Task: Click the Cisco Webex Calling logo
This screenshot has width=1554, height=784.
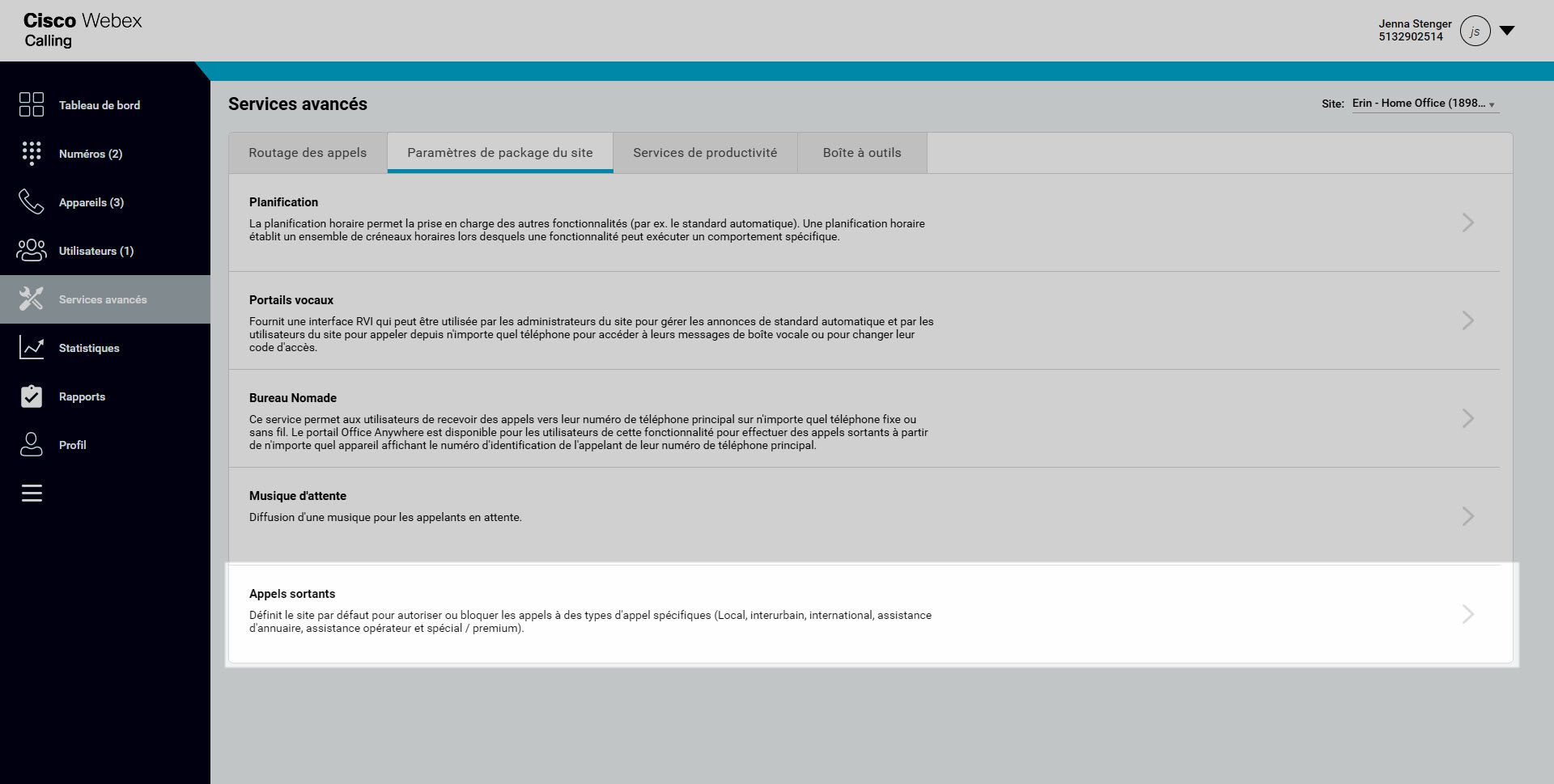Action: pos(83,30)
